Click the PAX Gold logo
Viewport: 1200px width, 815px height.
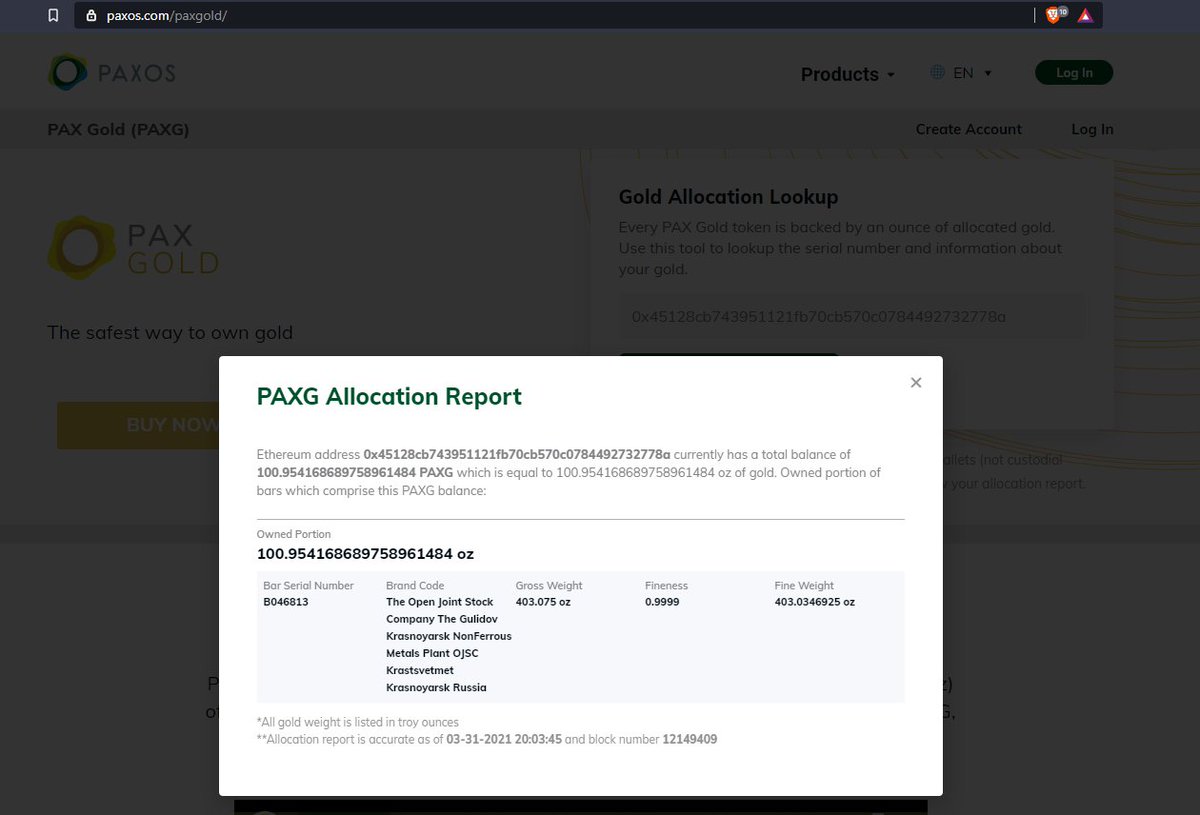(134, 248)
